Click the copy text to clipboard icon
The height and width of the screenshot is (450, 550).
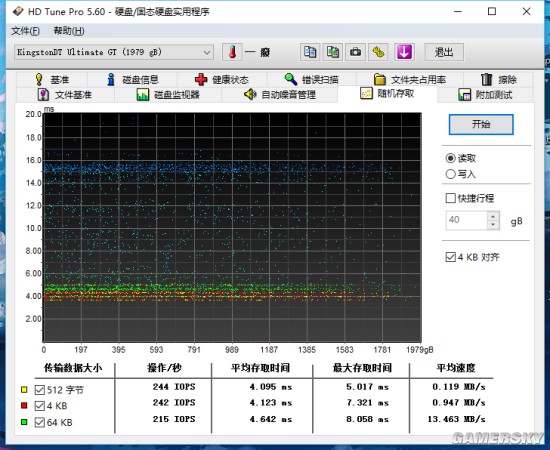coord(310,52)
